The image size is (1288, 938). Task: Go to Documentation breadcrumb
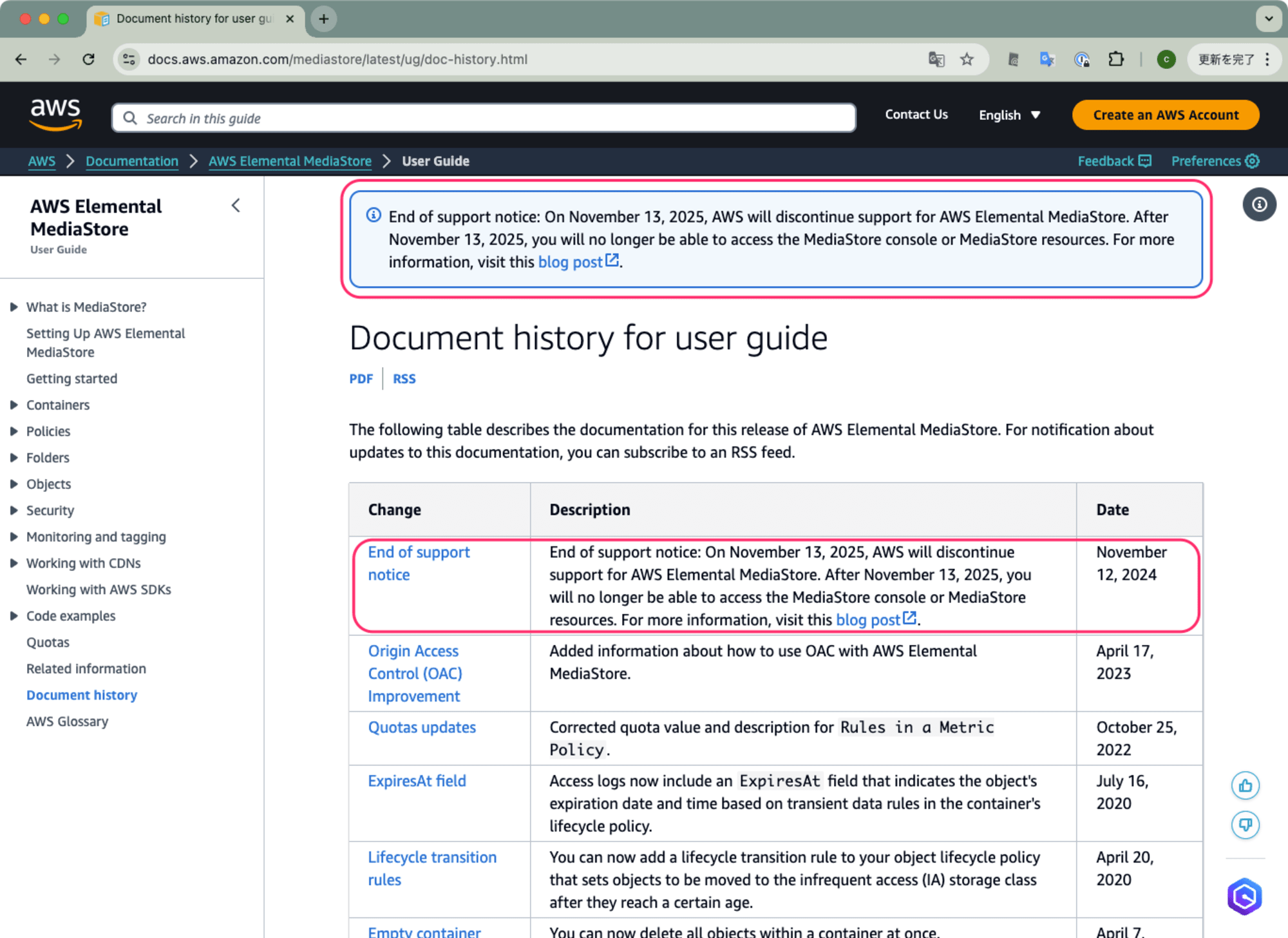132,161
